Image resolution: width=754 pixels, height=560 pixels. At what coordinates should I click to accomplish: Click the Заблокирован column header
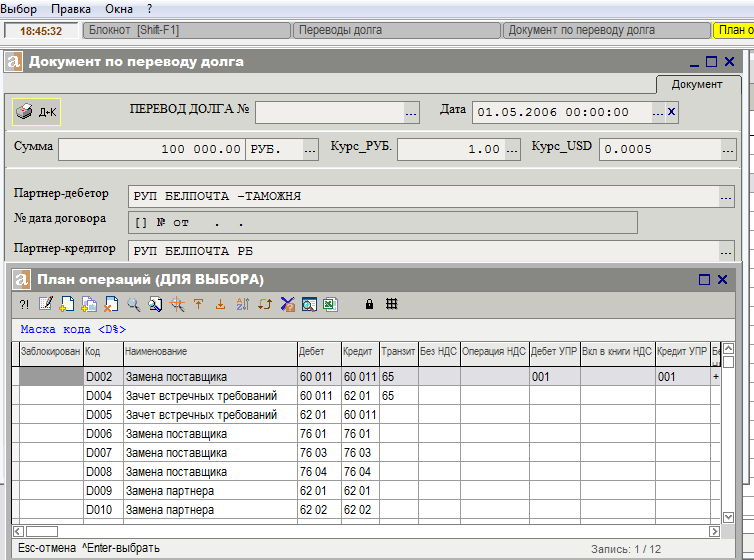pyautogui.click(x=51, y=354)
